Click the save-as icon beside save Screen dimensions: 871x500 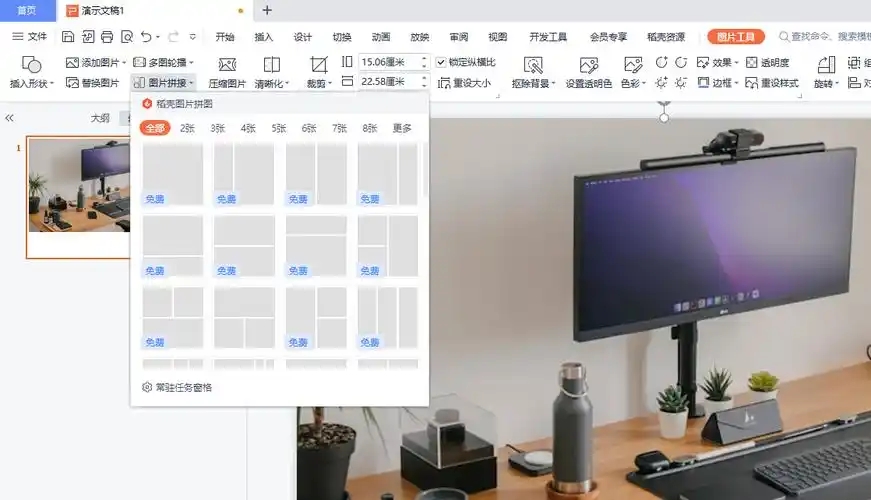click(88, 37)
